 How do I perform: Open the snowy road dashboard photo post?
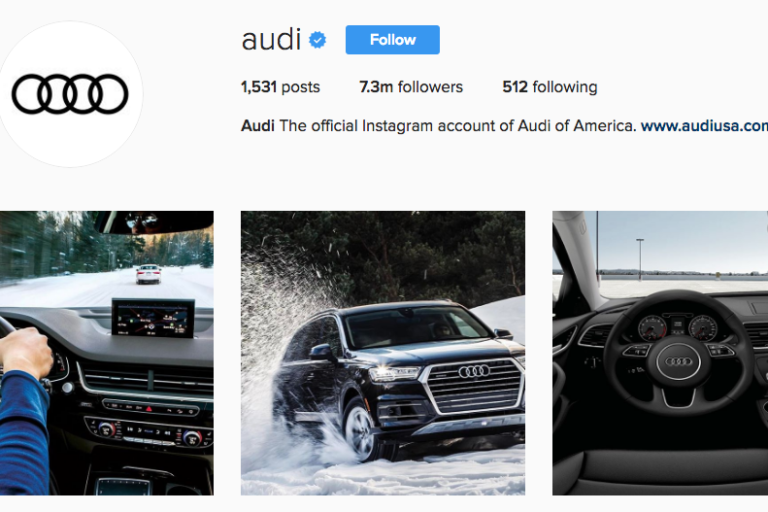tap(107, 353)
